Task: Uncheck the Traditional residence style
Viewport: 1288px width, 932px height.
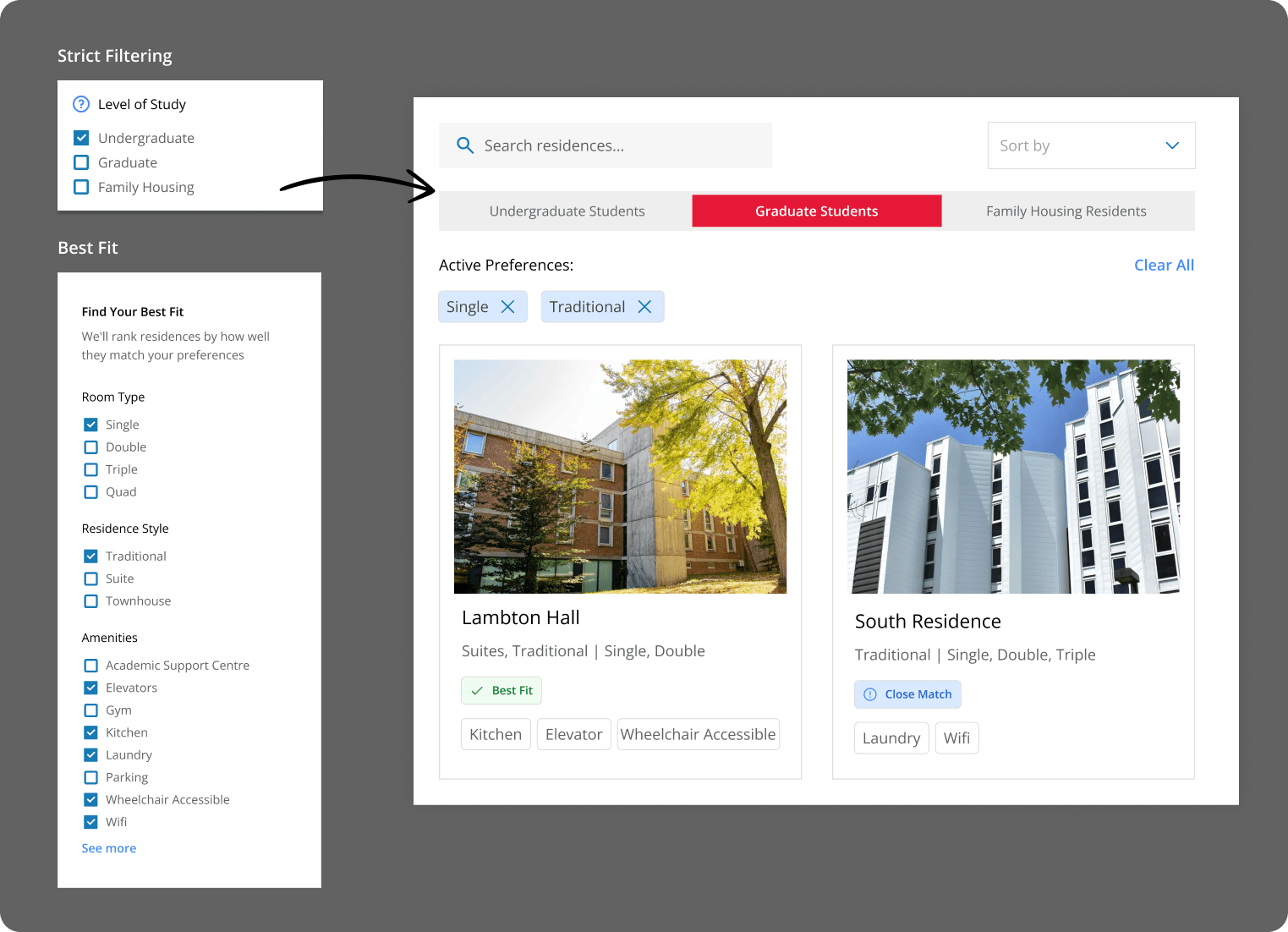Action: pyautogui.click(x=90, y=556)
